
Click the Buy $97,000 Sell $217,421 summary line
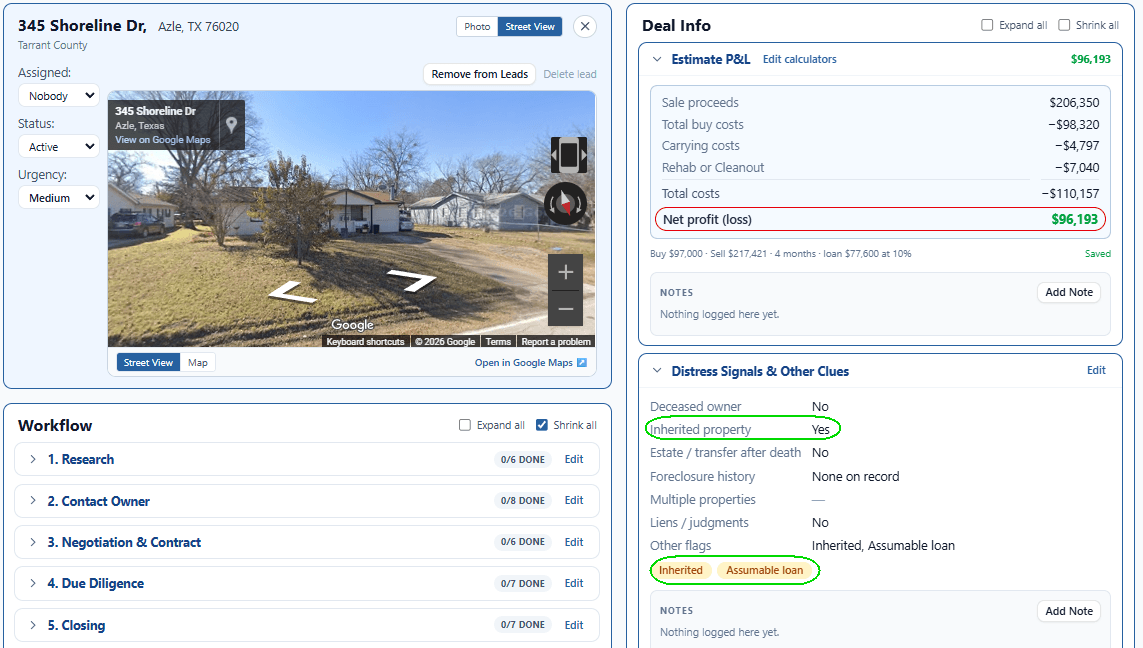781,254
